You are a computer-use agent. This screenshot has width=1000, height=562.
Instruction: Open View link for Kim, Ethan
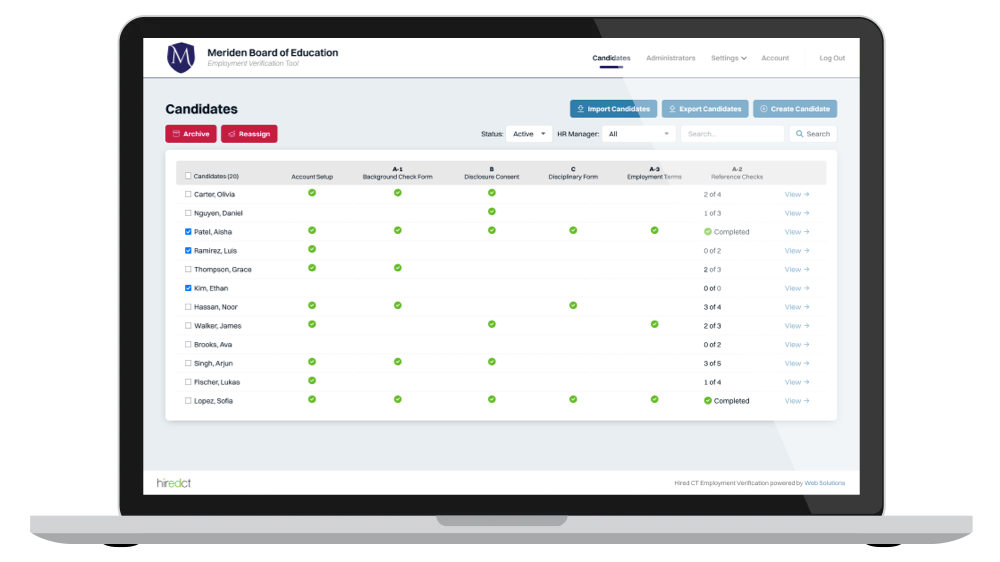(797, 288)
